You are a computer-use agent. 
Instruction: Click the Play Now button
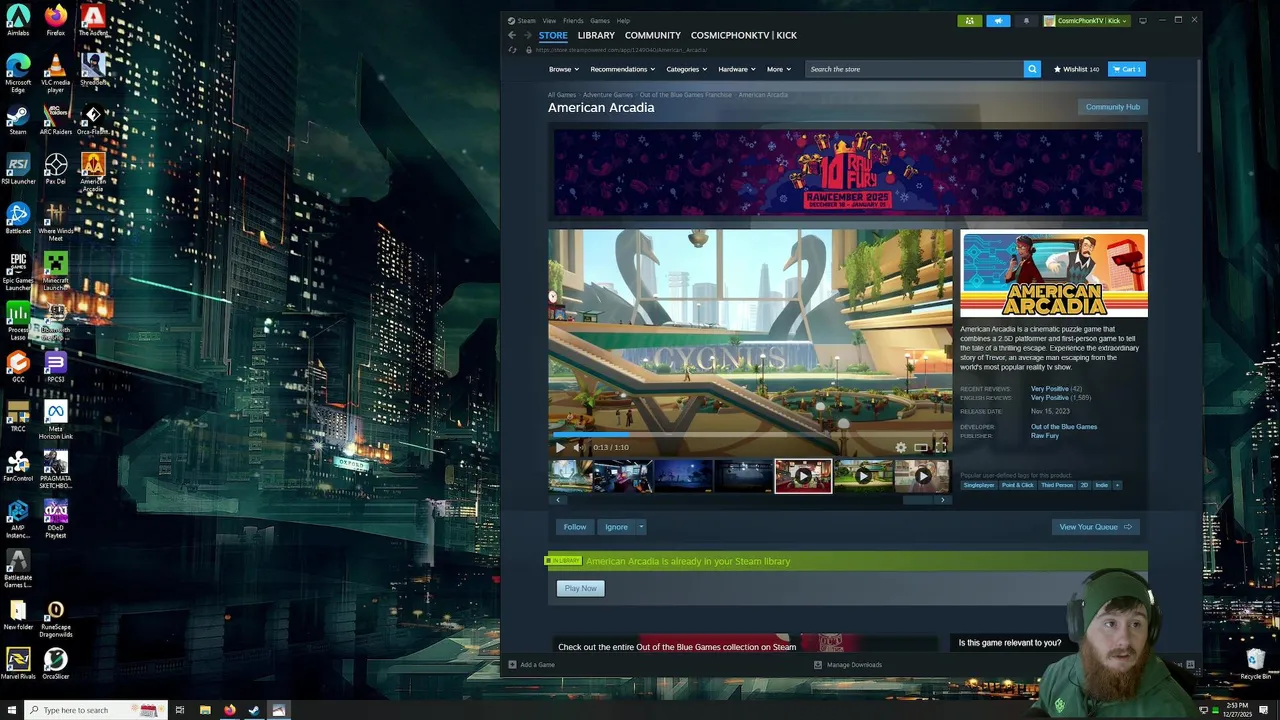coord(580,588)
